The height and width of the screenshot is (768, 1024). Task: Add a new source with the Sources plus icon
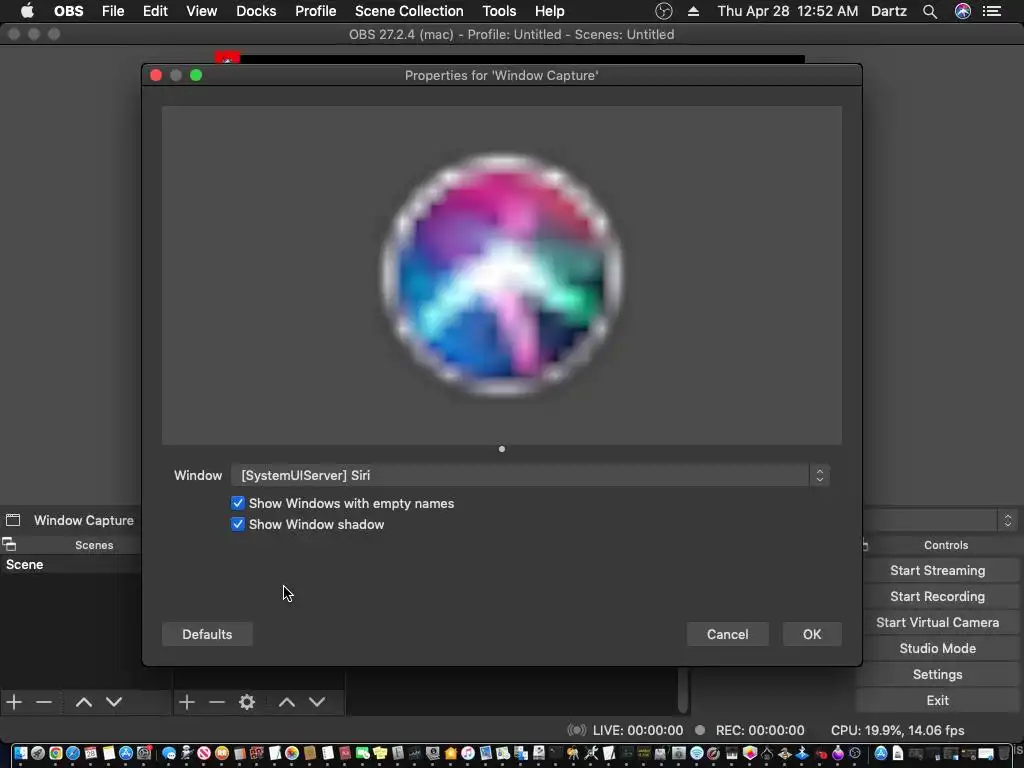[x=187, y=702]
